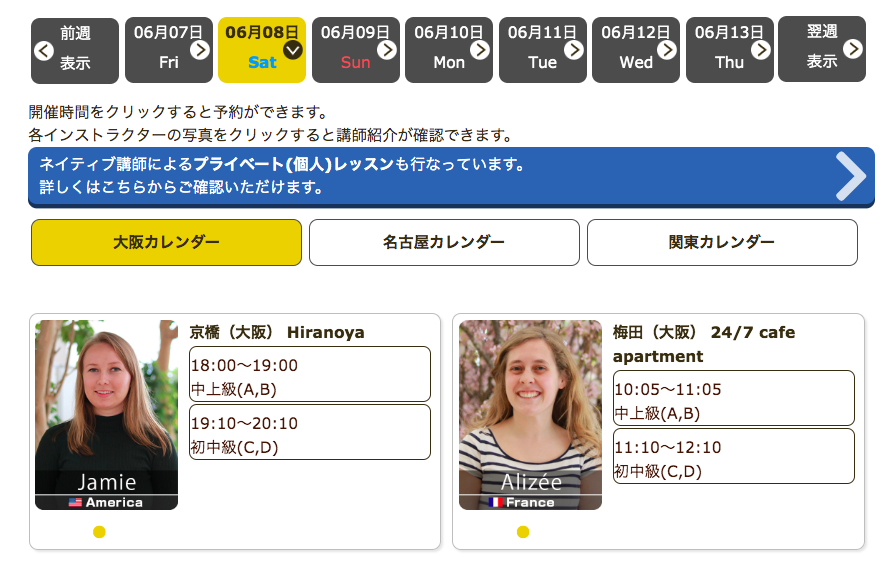Screen dimensions: 894x588
Task: Switch to the 関東カレンダー tab
Action: click(x=722, y=243)
